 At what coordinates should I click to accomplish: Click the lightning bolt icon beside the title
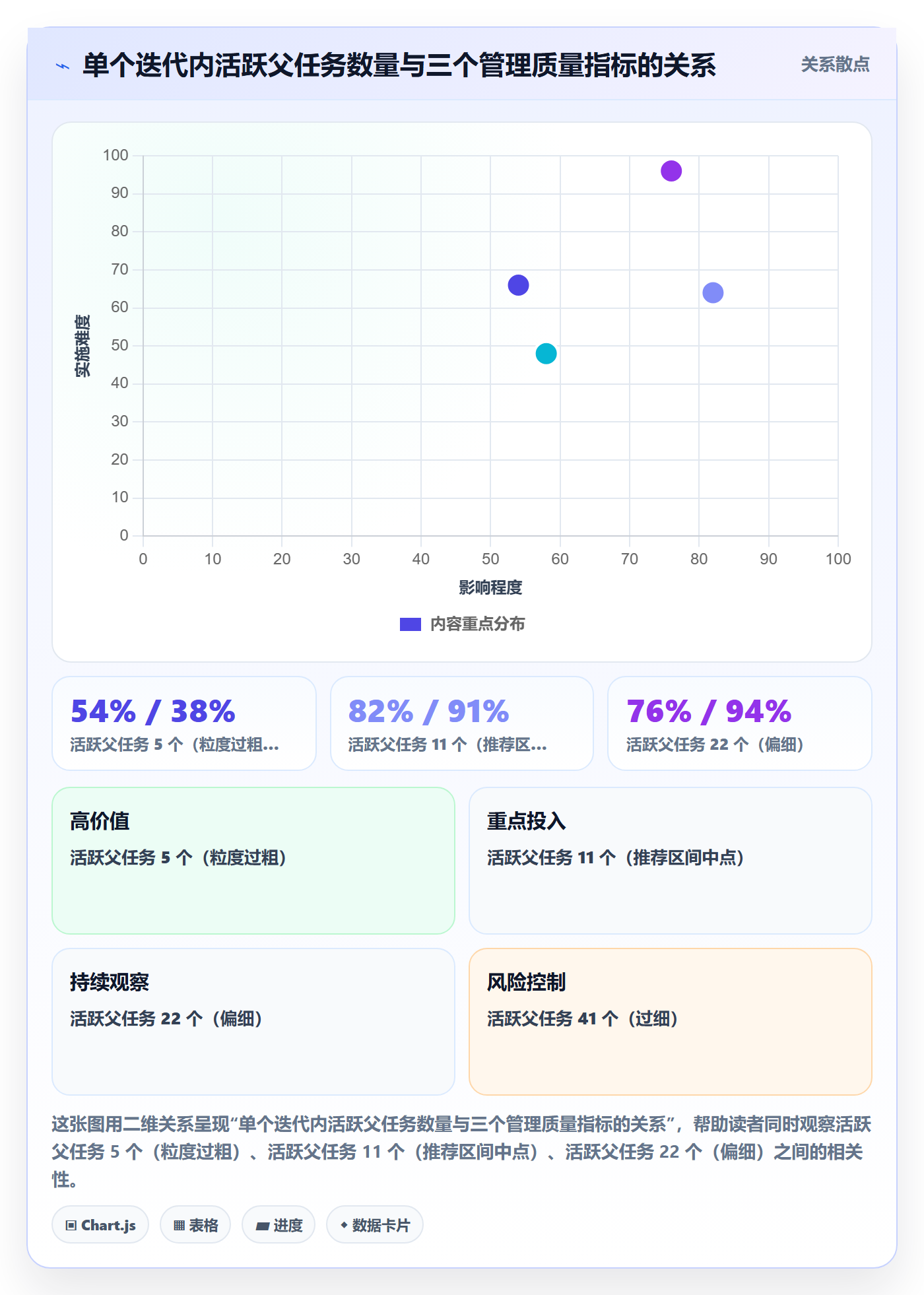[x=63, y=66]
